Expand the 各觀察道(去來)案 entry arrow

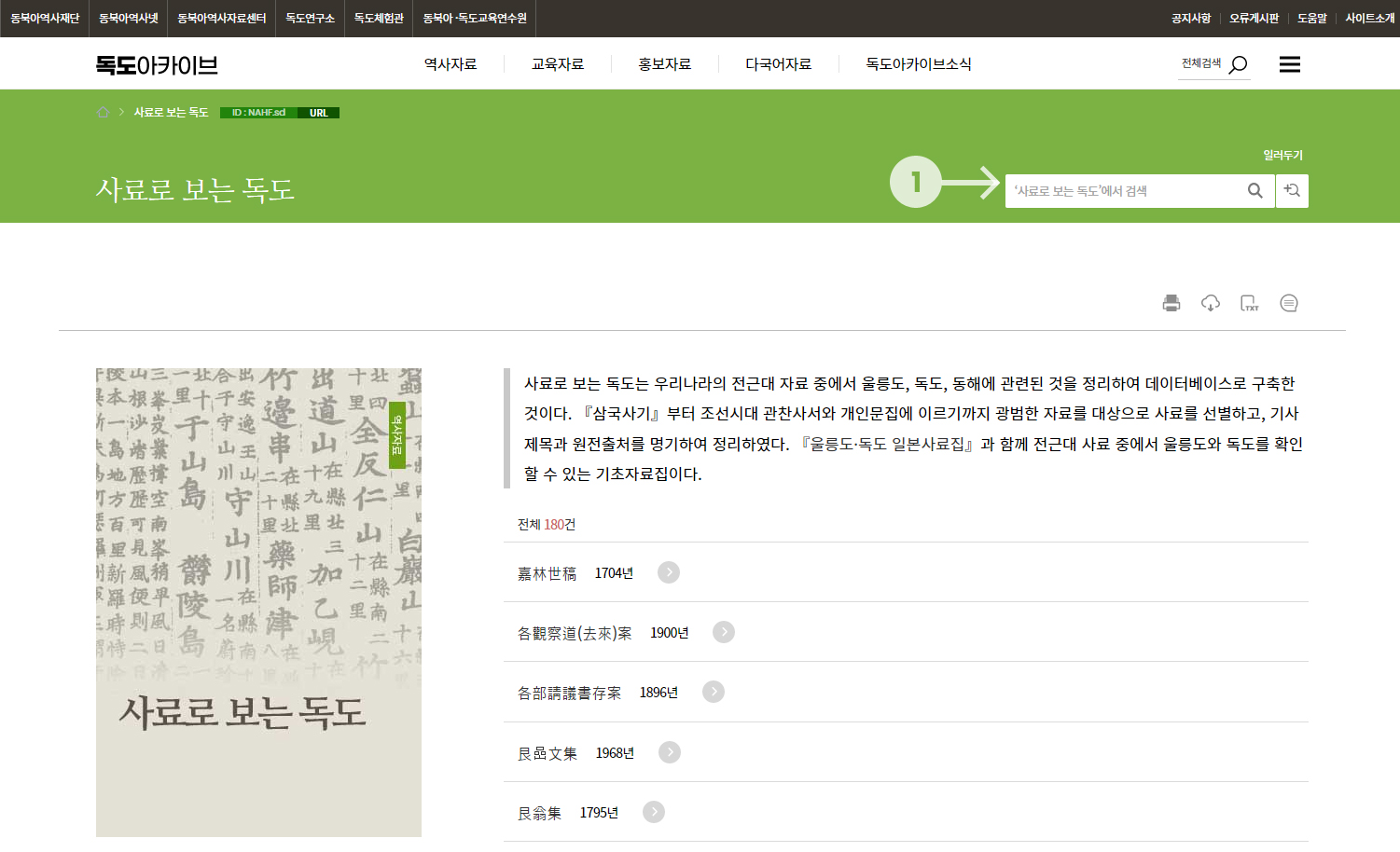pyautogui.click(x=724, y=632)
